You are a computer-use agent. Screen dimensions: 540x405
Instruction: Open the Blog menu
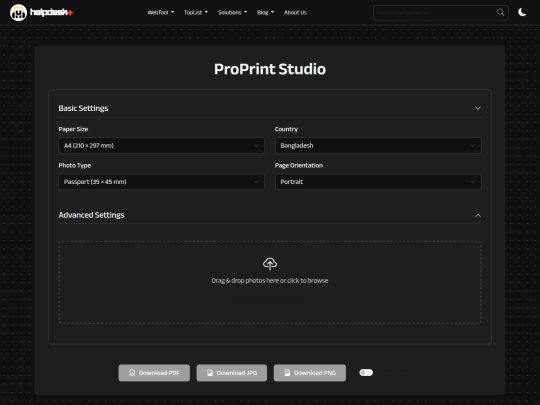click(x=265, y=12)
